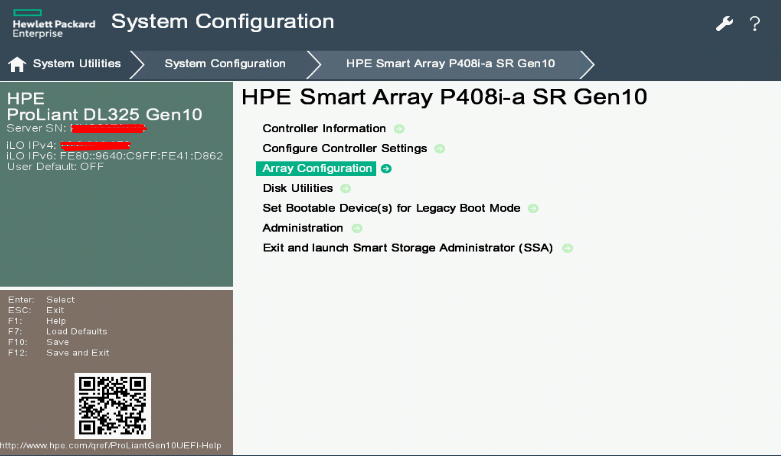Navigate to System Configuration breadcrumb
Viewport: 781px width, 456px height.
pyautogui.click(x=225, y=64)
